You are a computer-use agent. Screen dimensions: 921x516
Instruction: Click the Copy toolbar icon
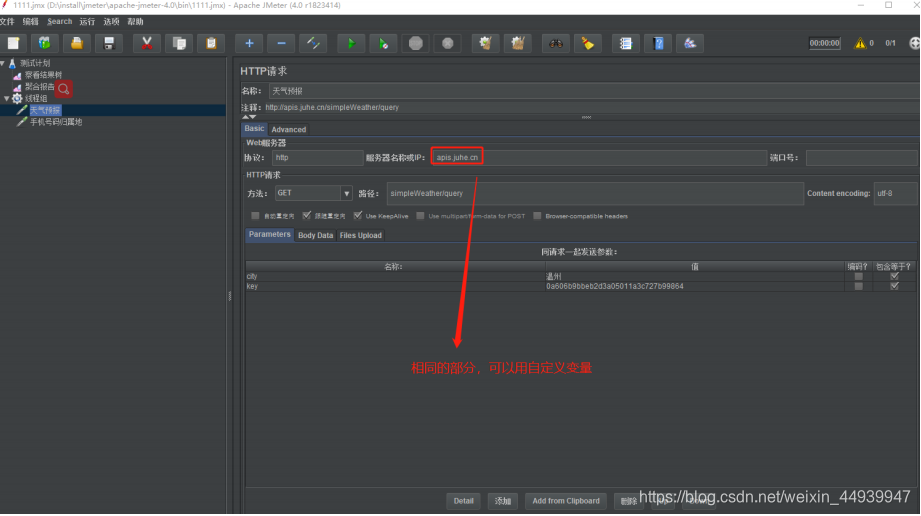pos(179,43)
